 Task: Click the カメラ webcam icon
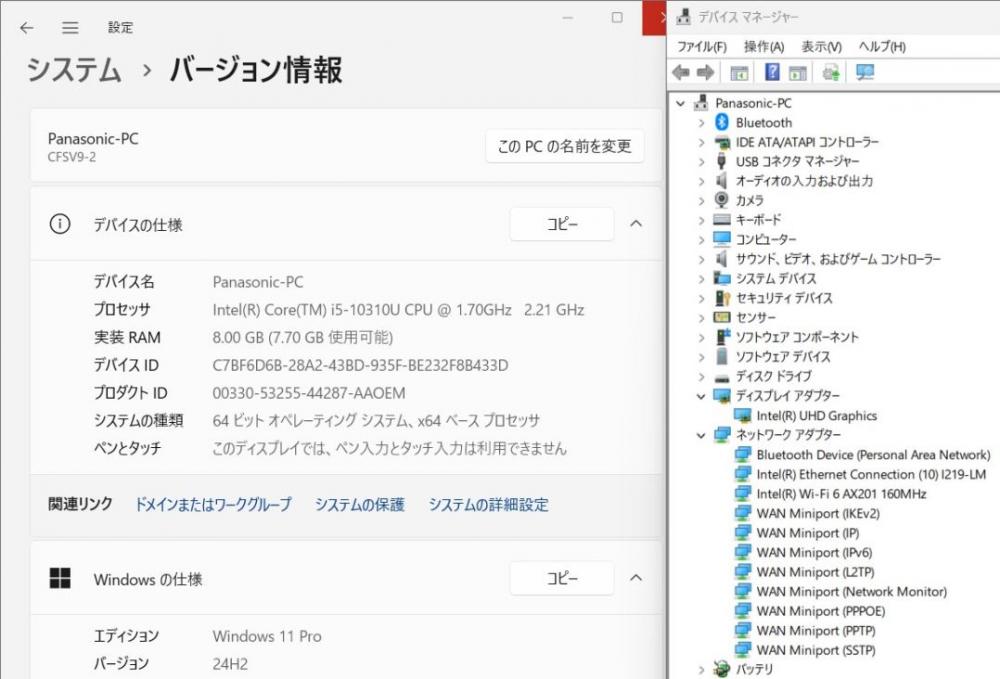click(721, 200)
